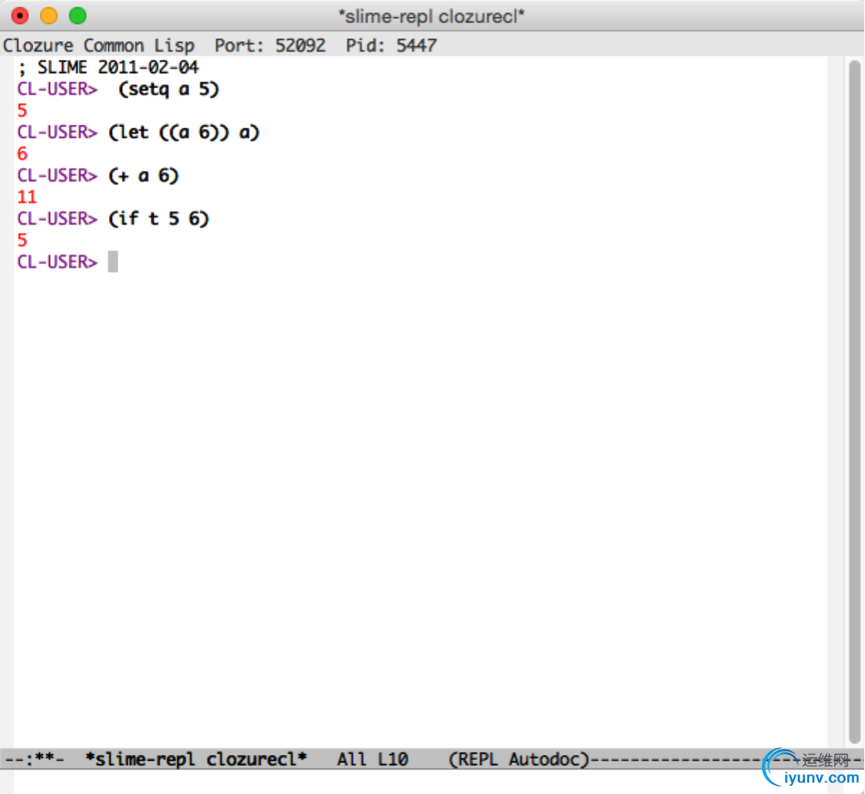The image size is (865, 794).
Task: Place cursor at the empty CL-USER prompt
Action: click(x=113, y=262)
